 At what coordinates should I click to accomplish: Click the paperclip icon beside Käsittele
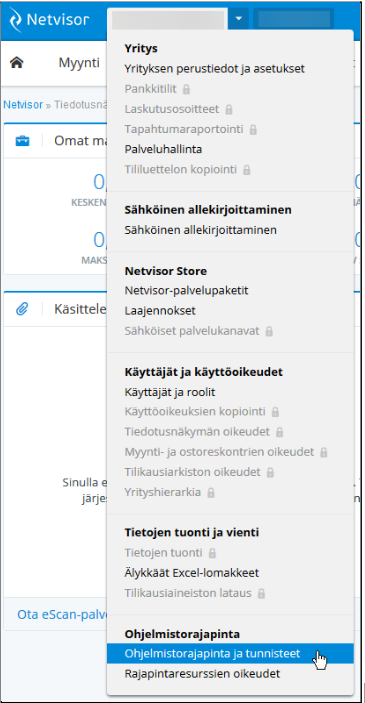22,309
